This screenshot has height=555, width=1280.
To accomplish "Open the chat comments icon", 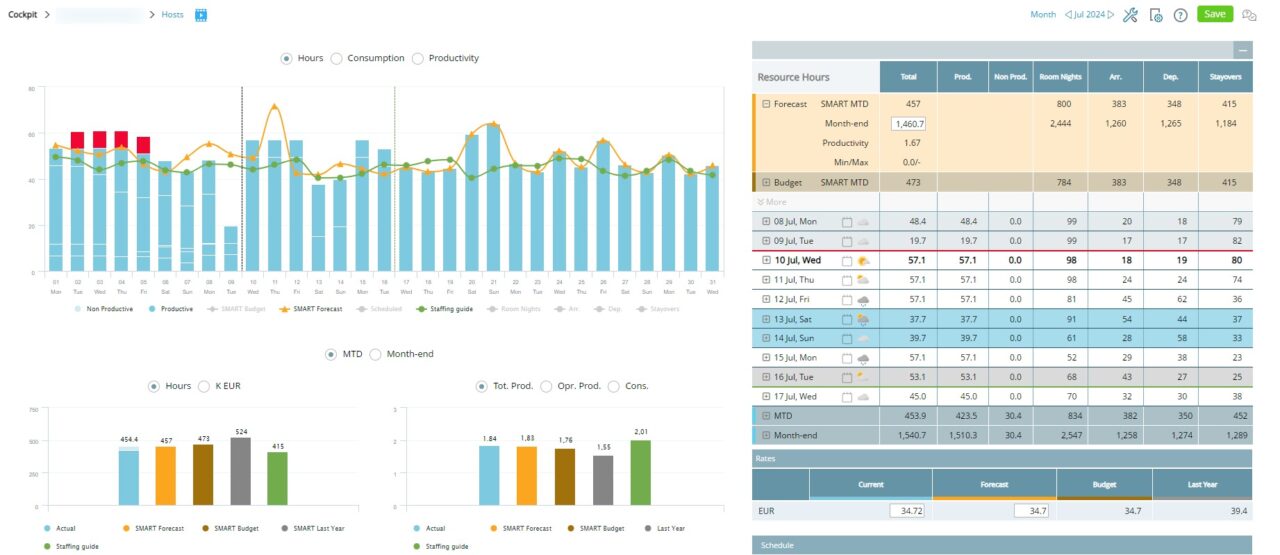I will [1249, 15].
